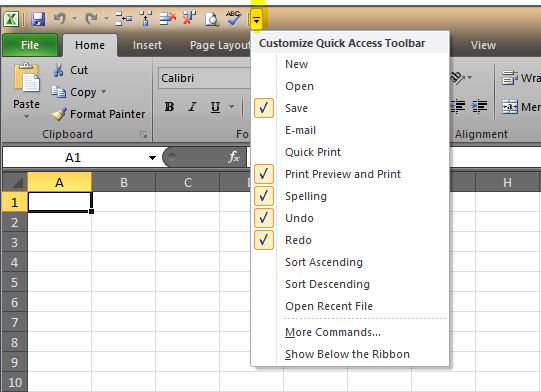Select column H header
This screenshot has height=392, width=541.
click(507, 183)
